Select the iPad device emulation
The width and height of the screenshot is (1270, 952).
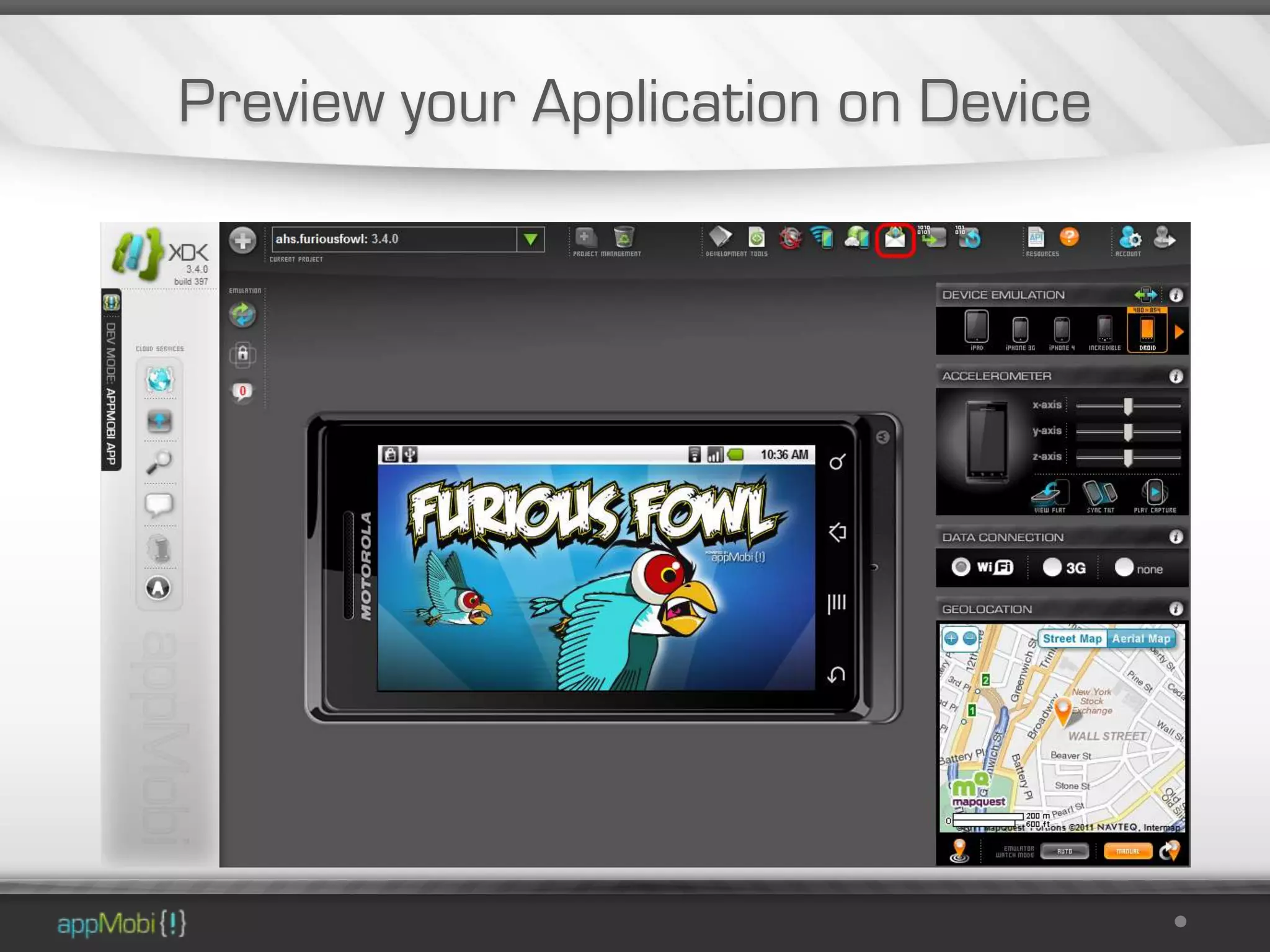[977, 331]
